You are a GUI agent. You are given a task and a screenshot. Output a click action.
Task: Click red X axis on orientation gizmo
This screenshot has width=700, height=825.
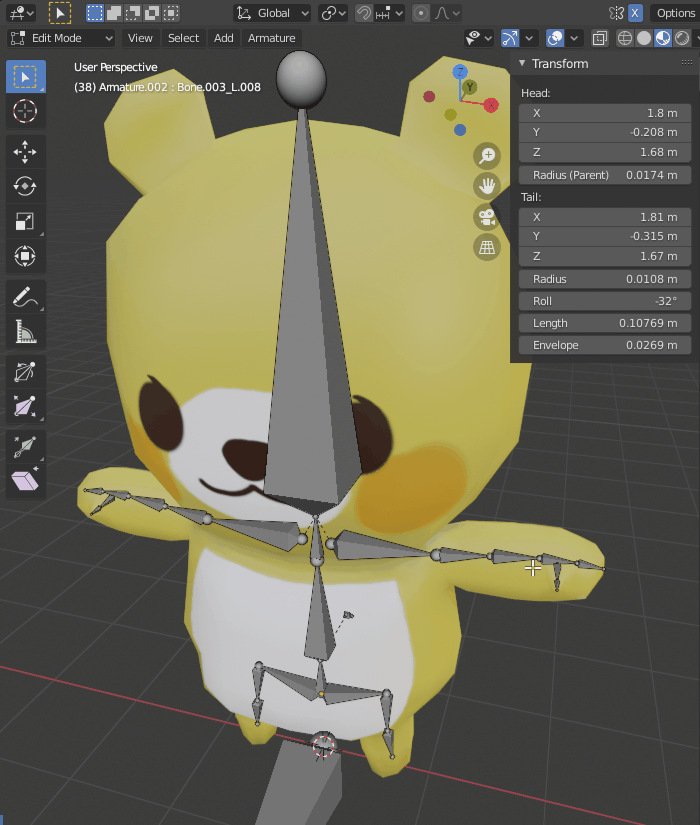click(x=491, y=105)
